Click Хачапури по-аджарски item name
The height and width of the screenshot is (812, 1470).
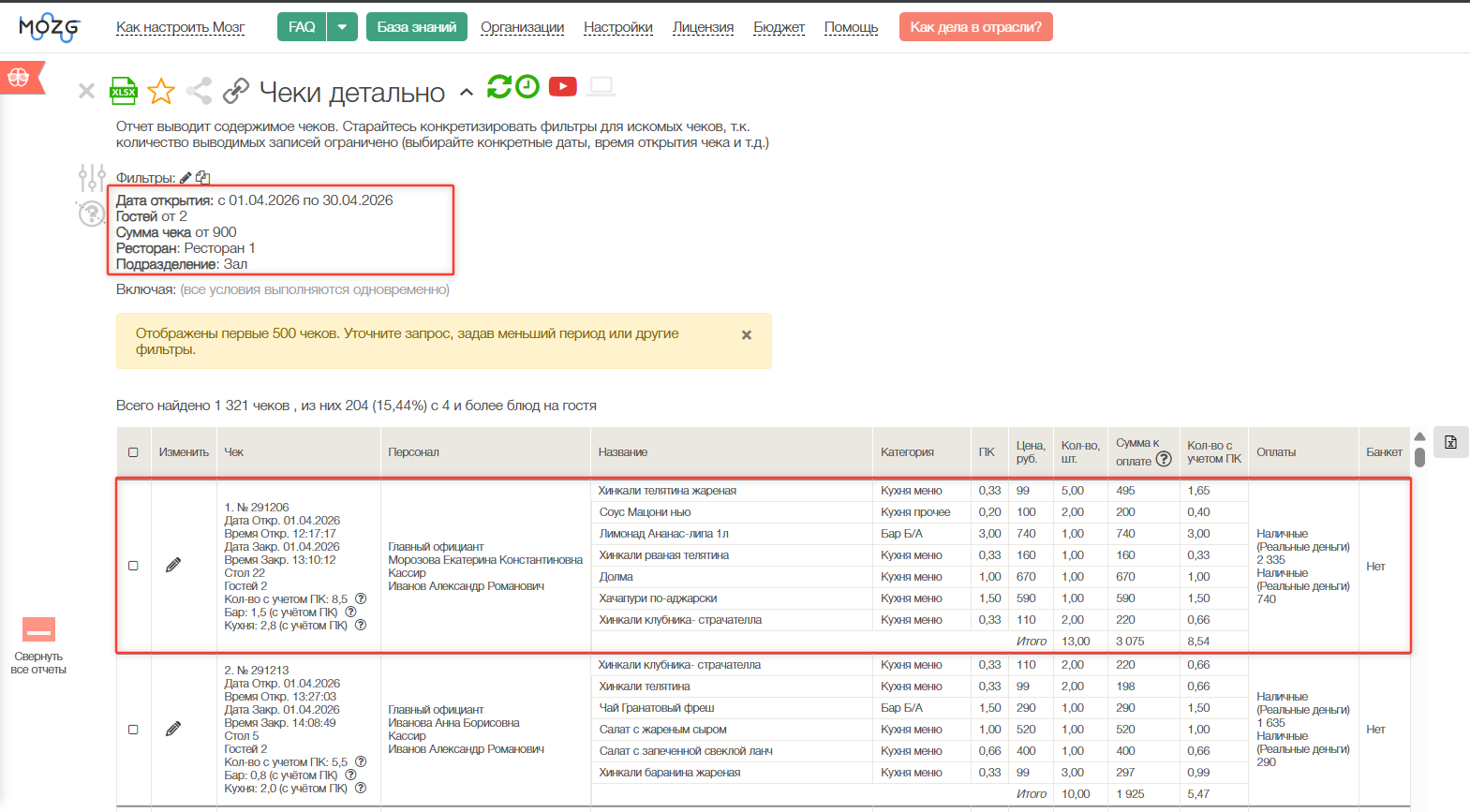tap(658, 598)
